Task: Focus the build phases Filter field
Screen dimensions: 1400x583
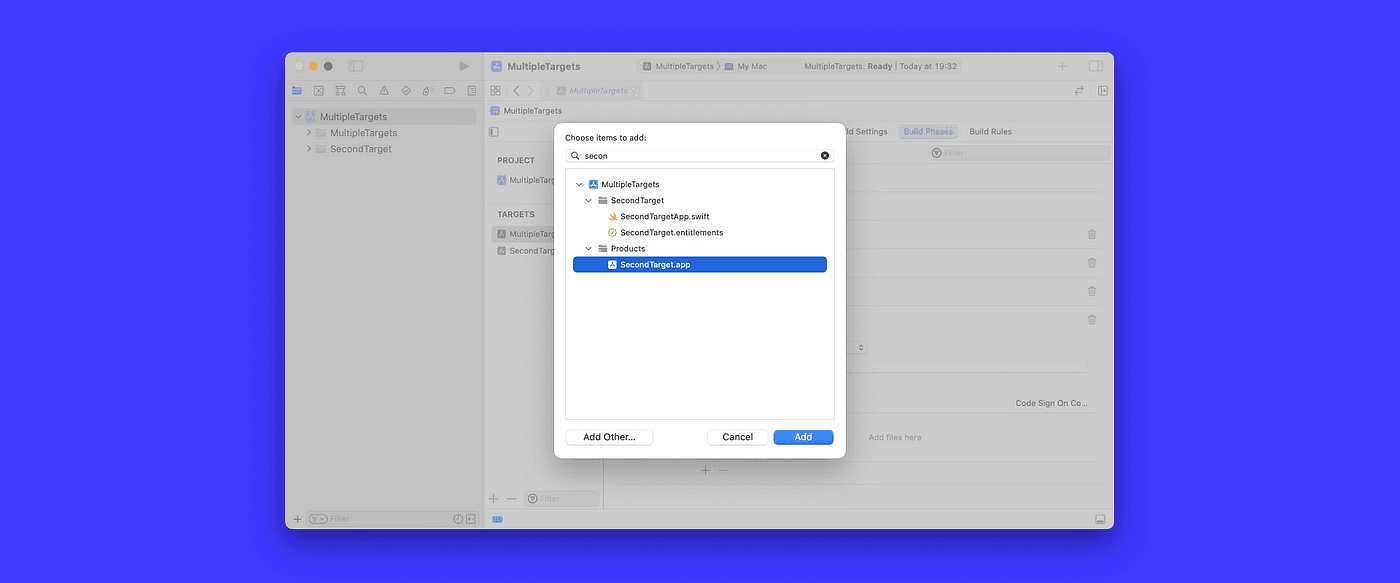Action: point(1018,153)
